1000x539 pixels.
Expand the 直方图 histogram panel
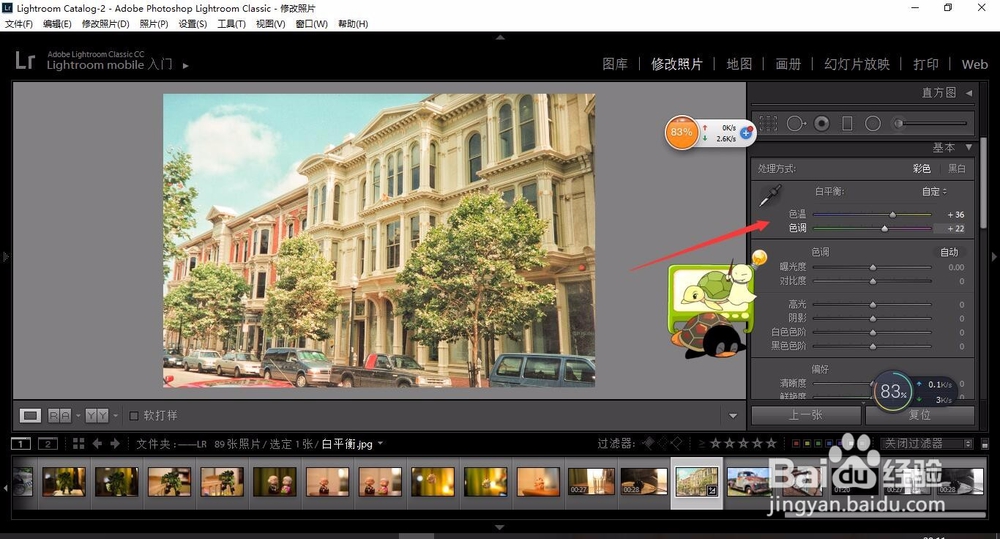969,93
